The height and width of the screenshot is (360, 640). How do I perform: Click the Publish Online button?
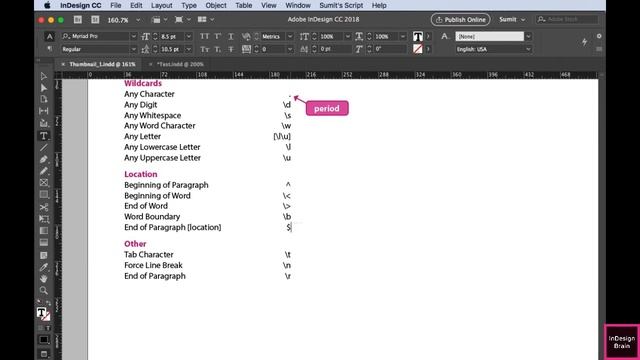(x=460, y=20)
